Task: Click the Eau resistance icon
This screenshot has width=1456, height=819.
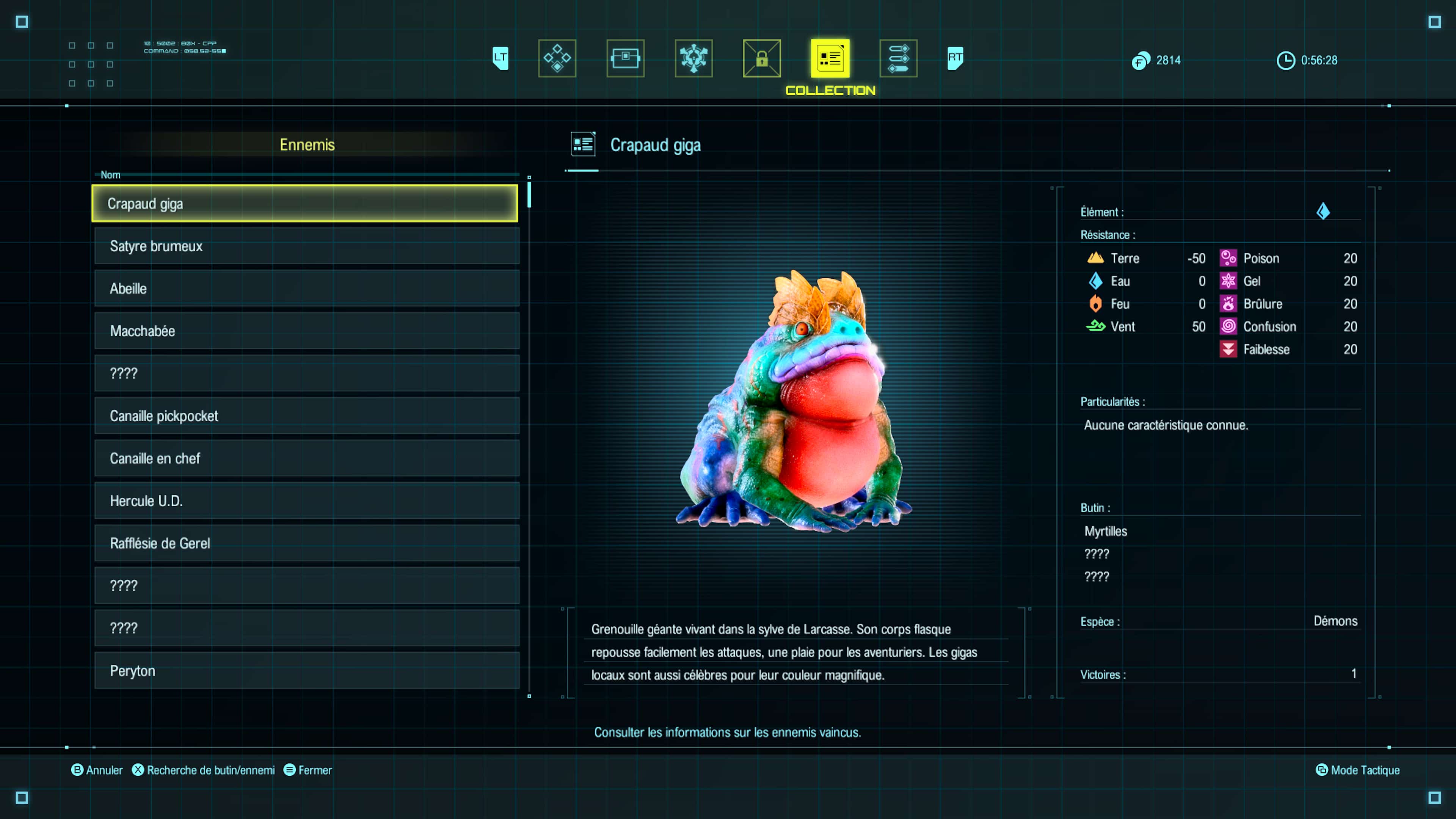Action: pos(1095,281)
